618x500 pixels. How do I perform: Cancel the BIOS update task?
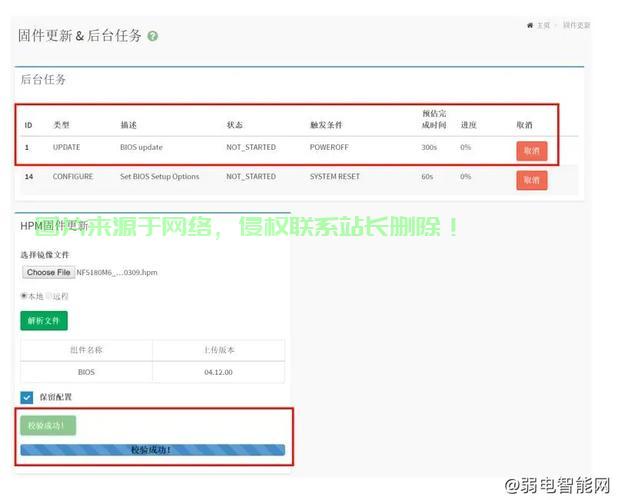[x=531, y=150]
